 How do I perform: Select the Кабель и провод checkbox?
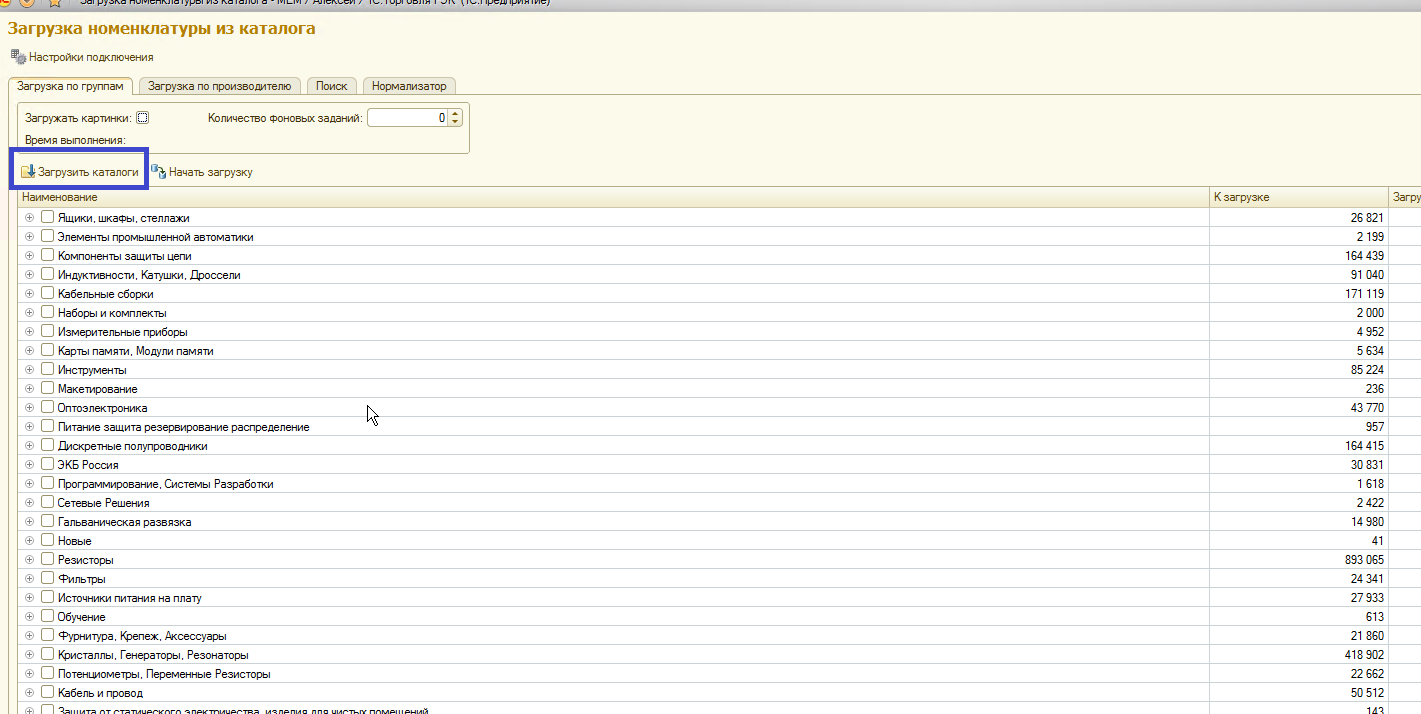click(x=47, y=693)
